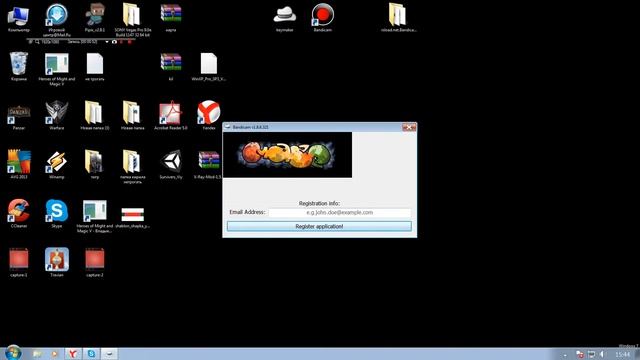
Task: Open Skype from the taskbar
Action: pos(91,353)
